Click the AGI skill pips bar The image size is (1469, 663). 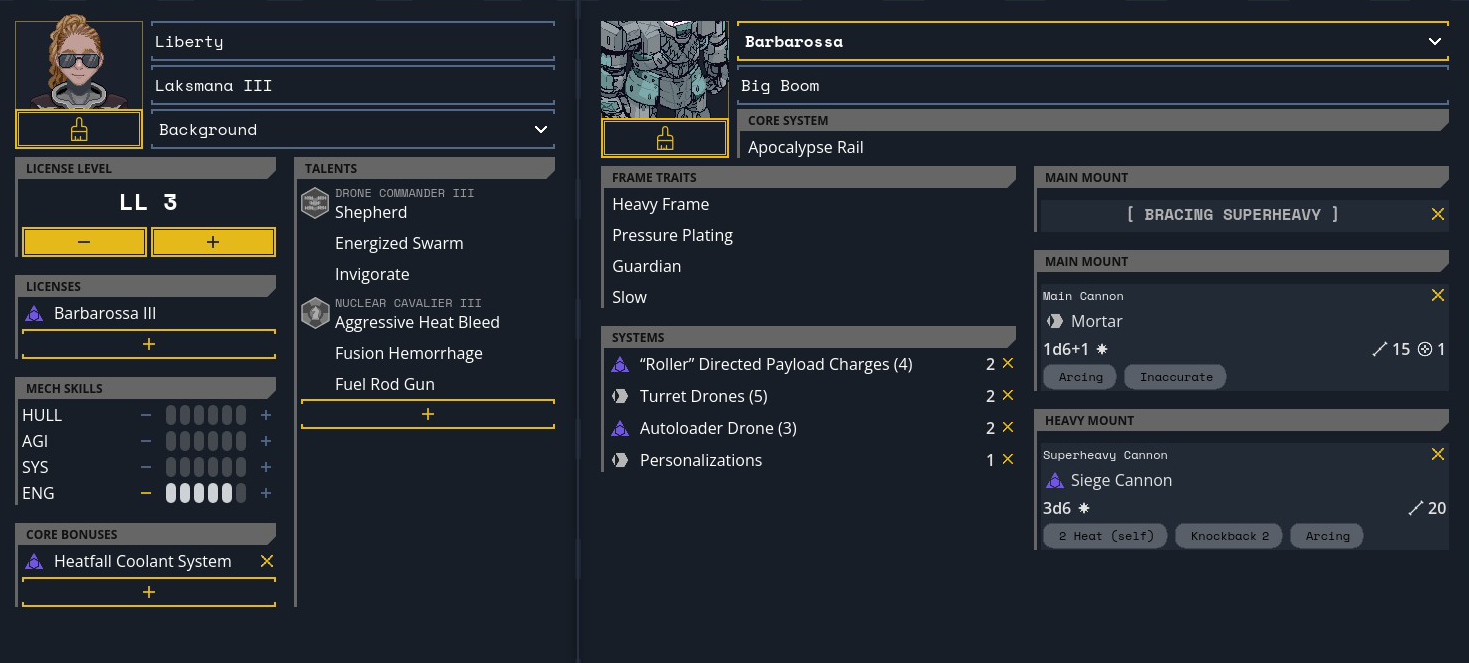205,441
